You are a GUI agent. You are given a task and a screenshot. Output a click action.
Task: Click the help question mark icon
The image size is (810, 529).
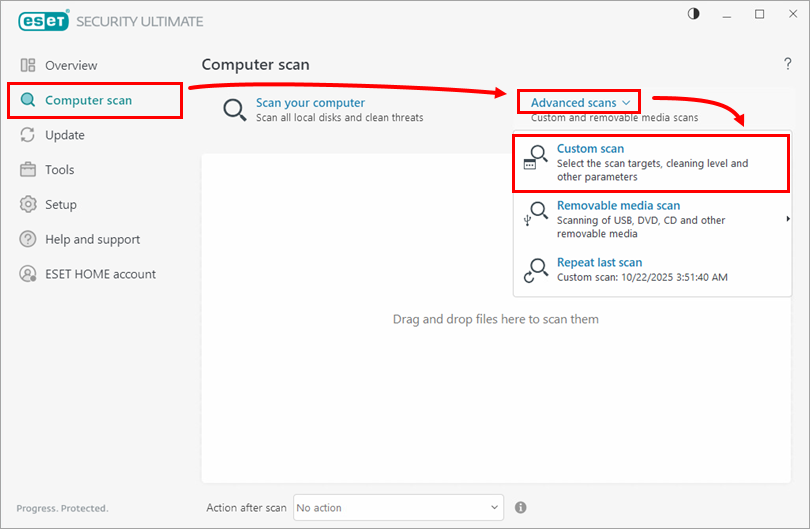pyautogui.click(x=787, y=64)
